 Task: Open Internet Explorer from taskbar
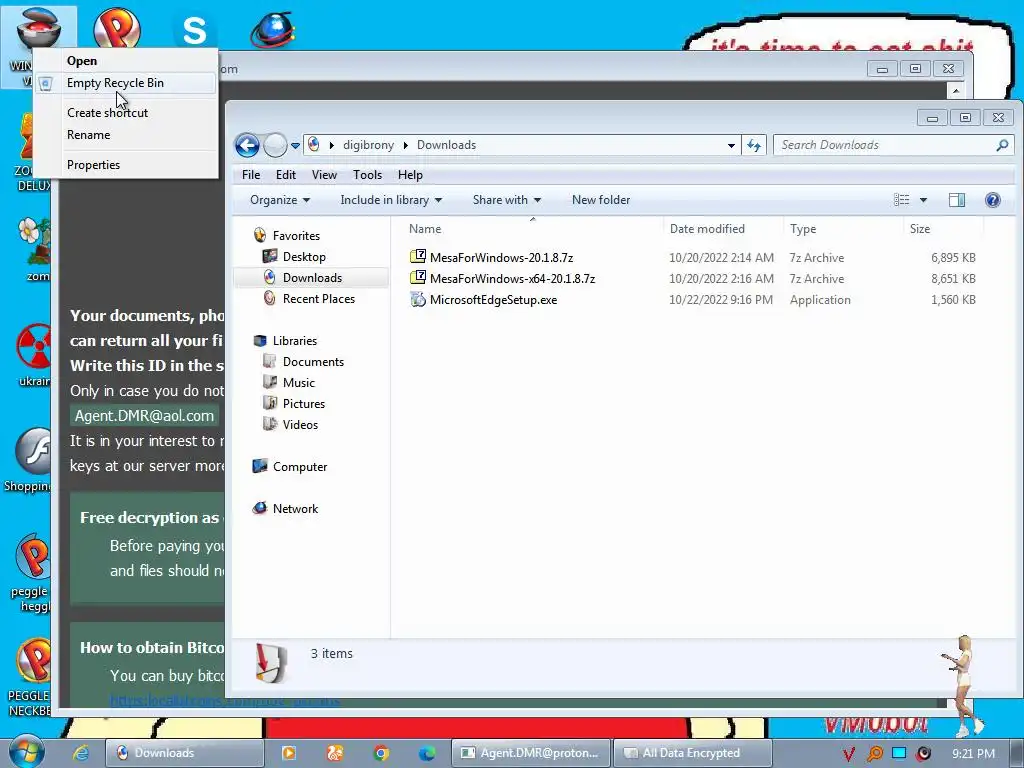coord(81,753)
